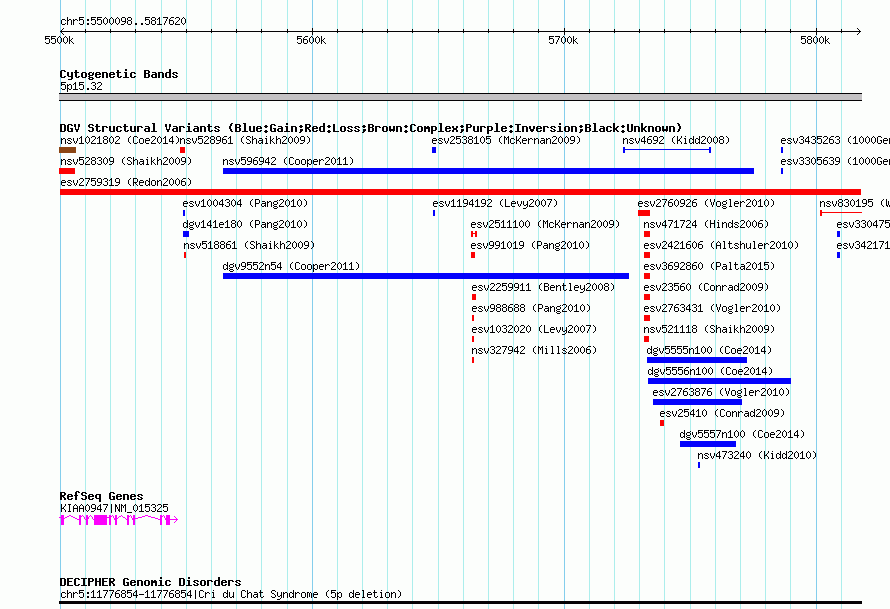Open the KIAA0947 gene glyph
The width and height of the screenshot is (890, 609).
(119, 520)
